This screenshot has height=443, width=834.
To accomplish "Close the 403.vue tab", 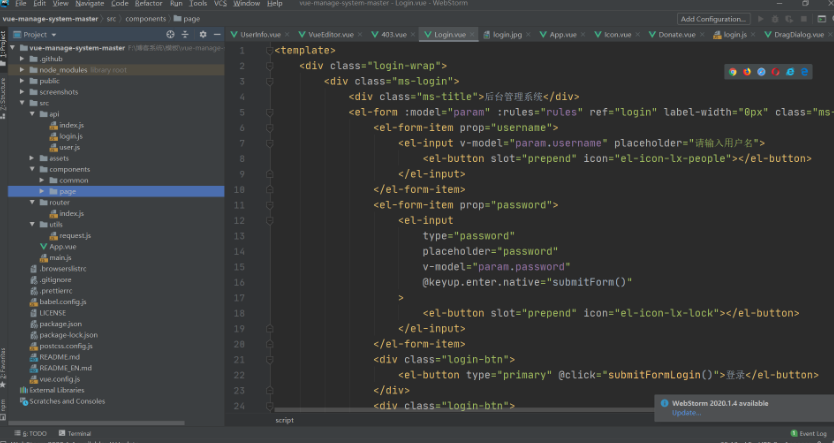I will pyautogui.click(x=413, y=35).
